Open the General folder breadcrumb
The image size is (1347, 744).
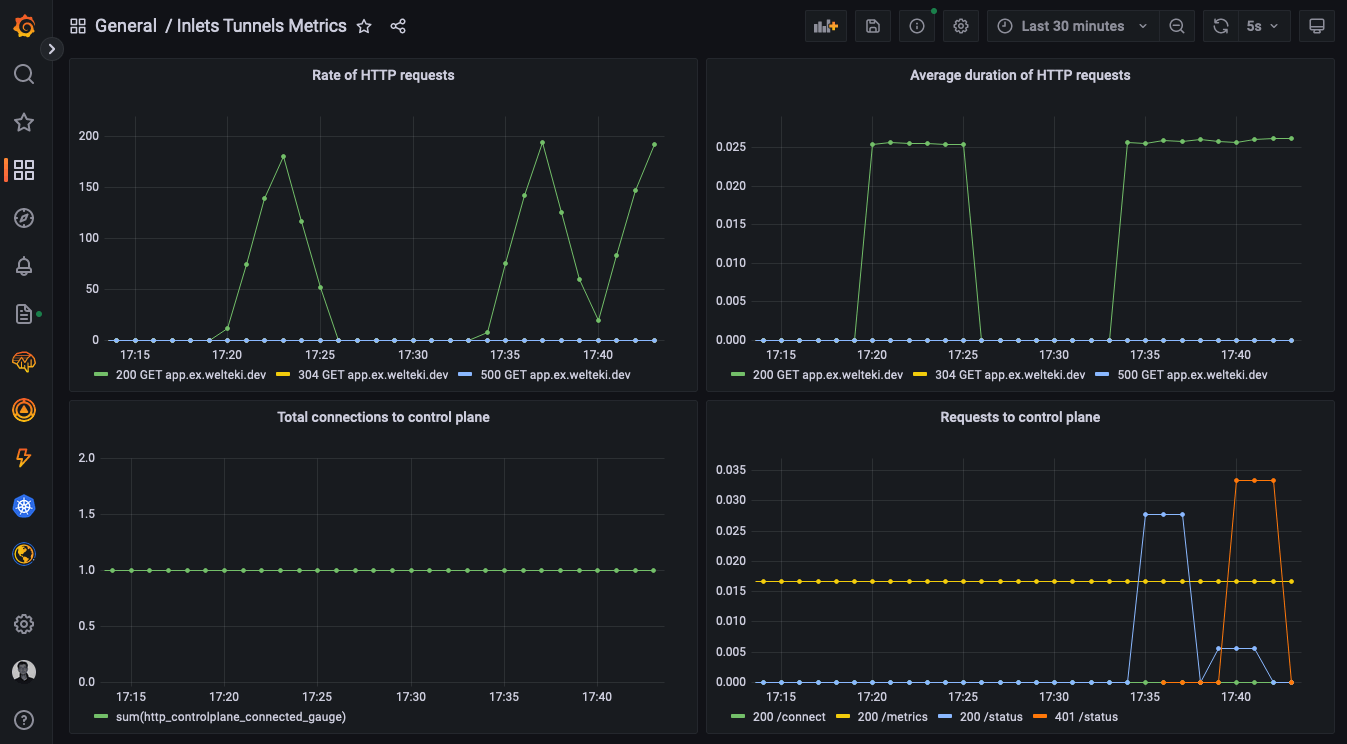point(126,26)
